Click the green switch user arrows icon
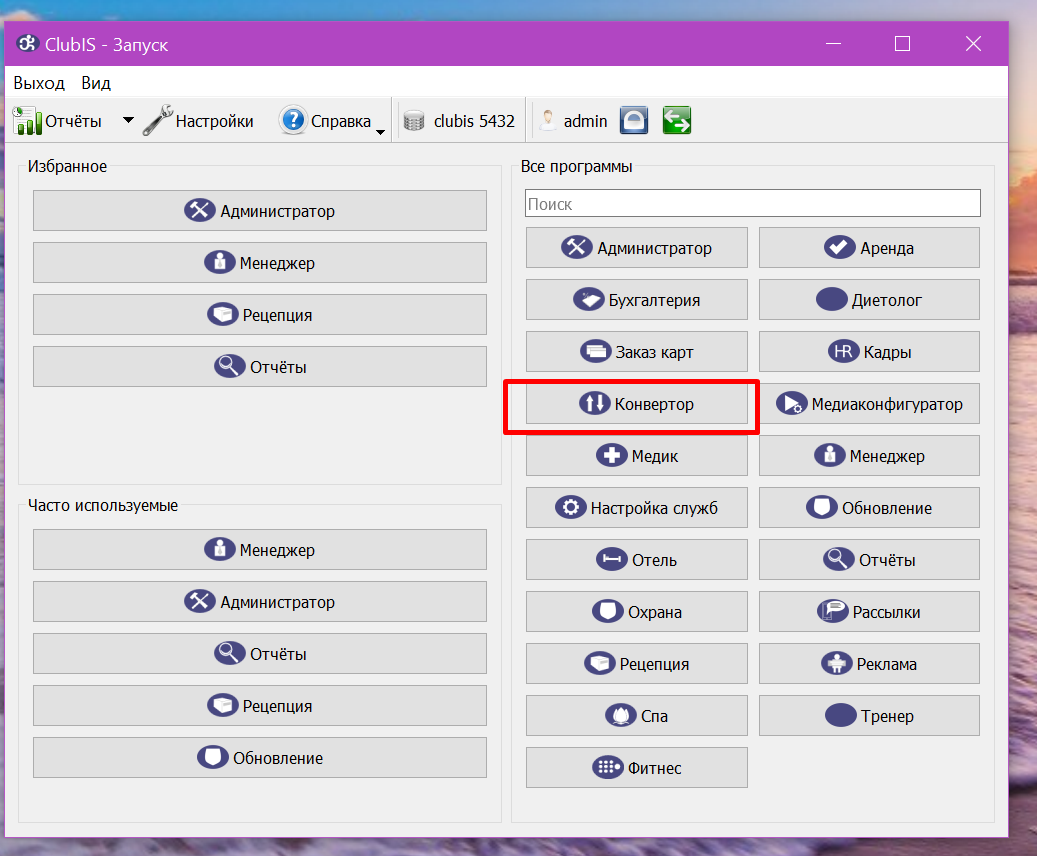The height and width of the screenshot is (856, 1037). [677, 121]
